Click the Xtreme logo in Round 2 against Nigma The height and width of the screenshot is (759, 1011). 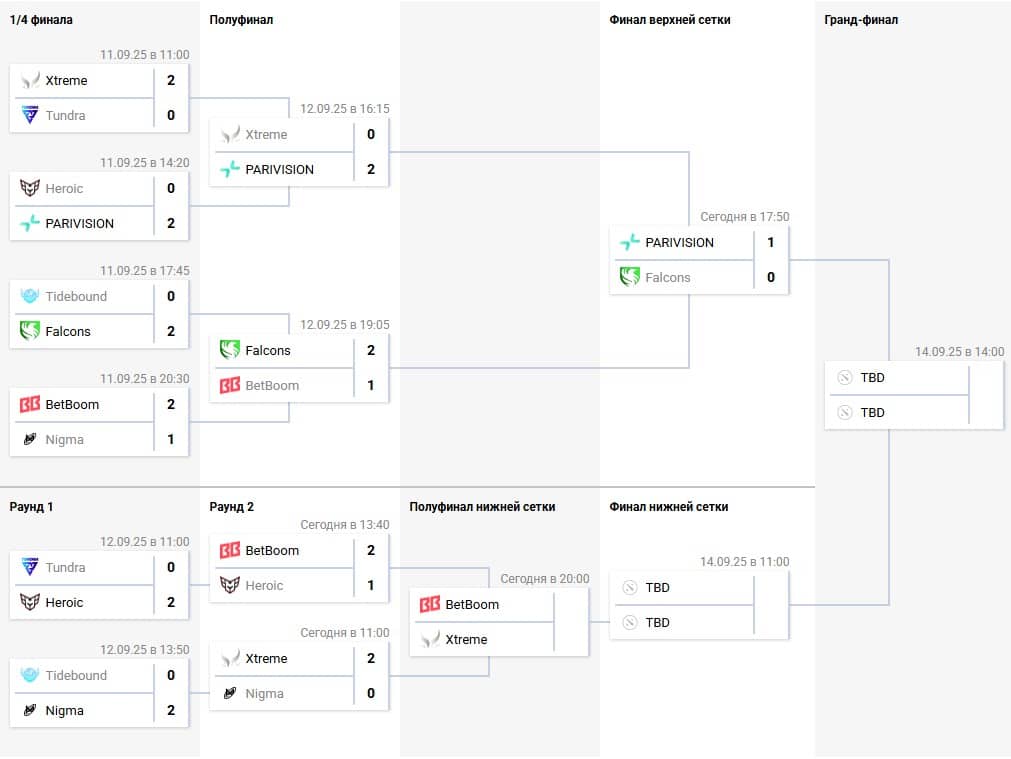pyautogui.click(x=230, y=658)
